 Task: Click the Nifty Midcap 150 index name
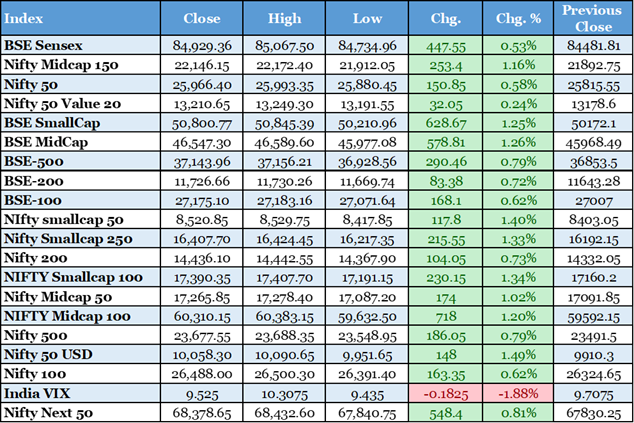tap(60, 64)
